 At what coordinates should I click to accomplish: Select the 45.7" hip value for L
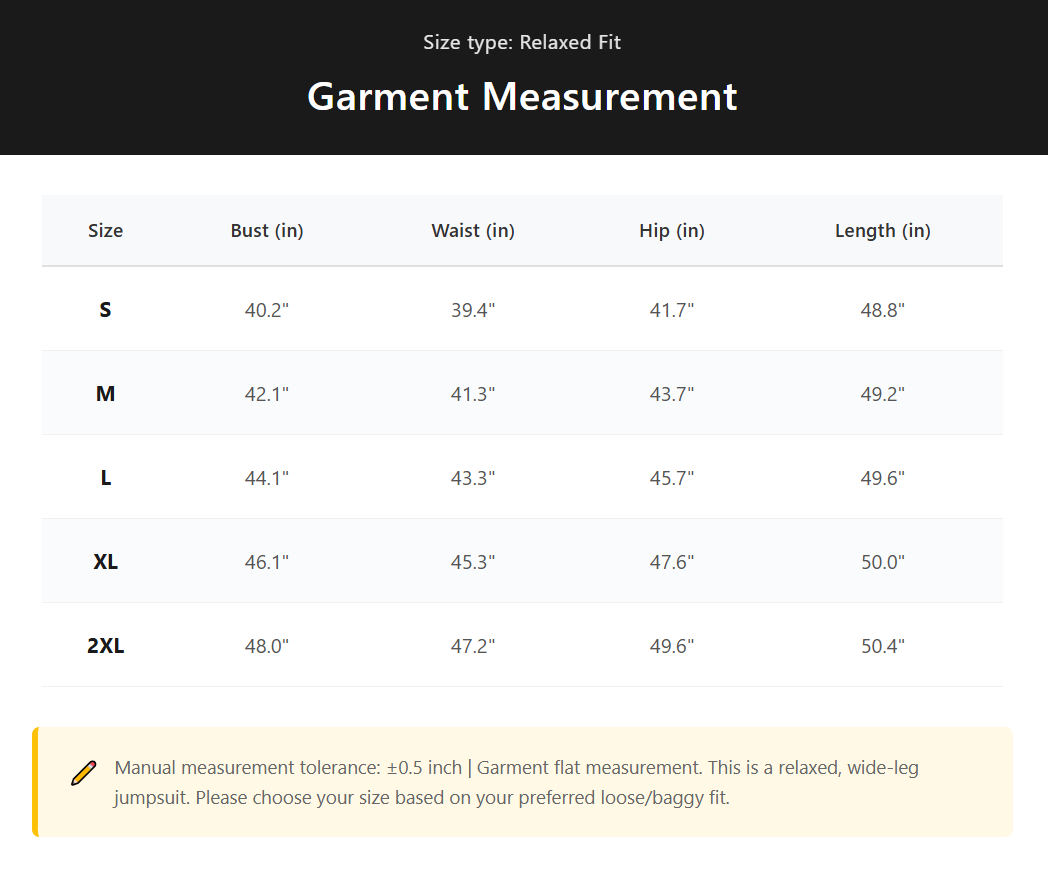(x=672, y=478)
